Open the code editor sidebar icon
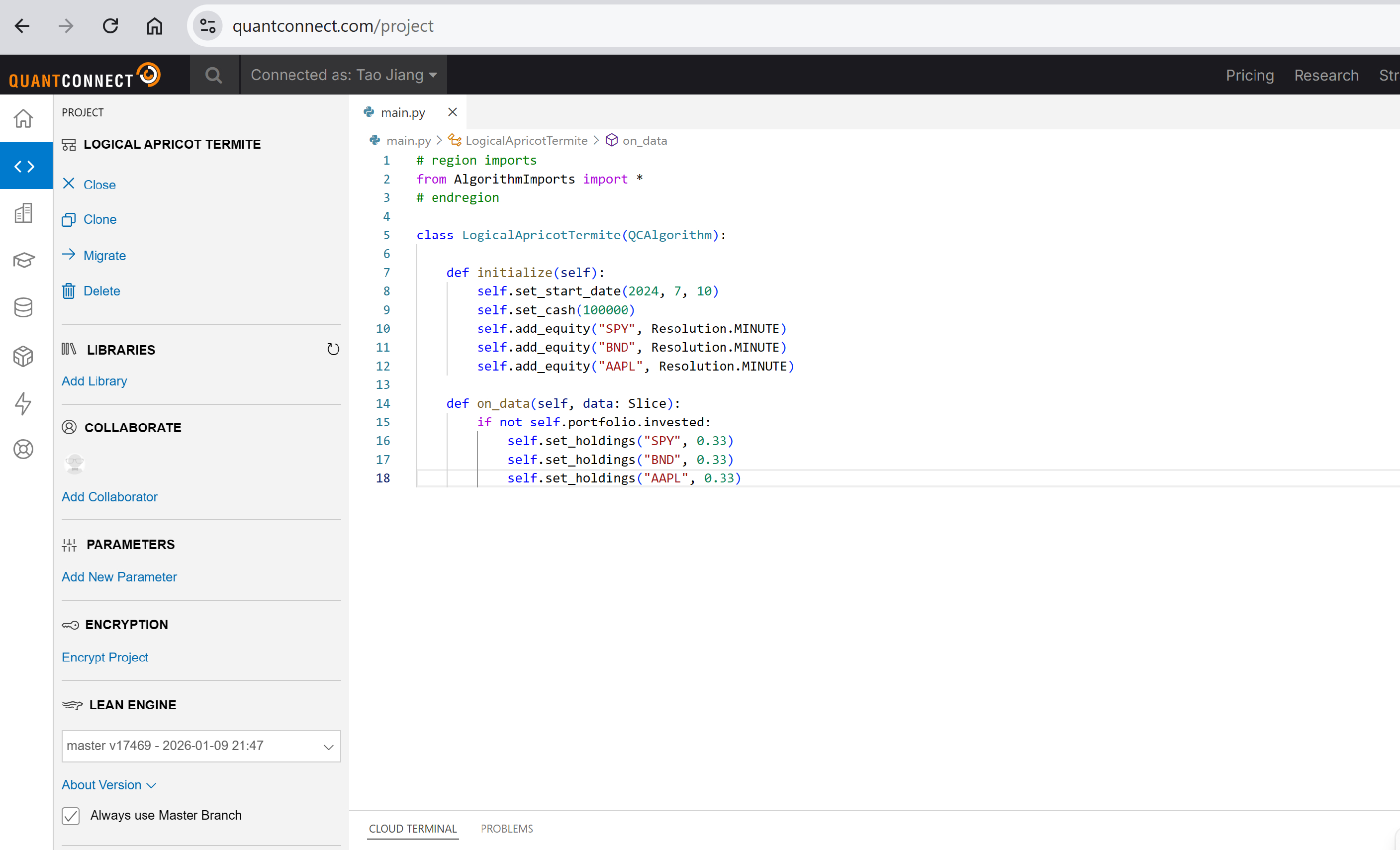Viewport: 1400px width, 850px height. (24, 166)
